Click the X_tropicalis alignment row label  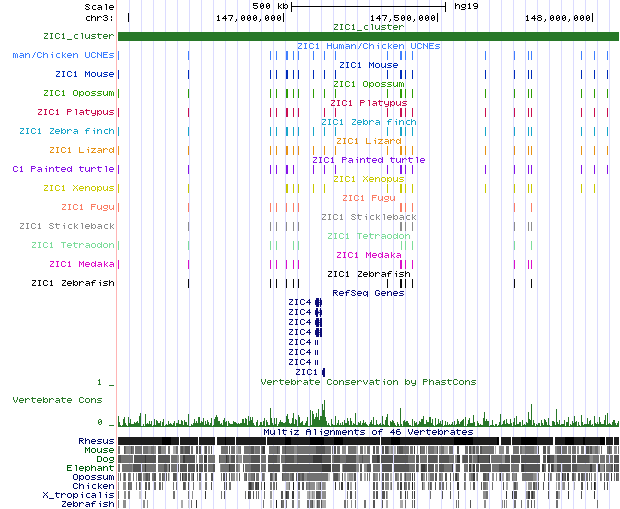tap(78, 495)
